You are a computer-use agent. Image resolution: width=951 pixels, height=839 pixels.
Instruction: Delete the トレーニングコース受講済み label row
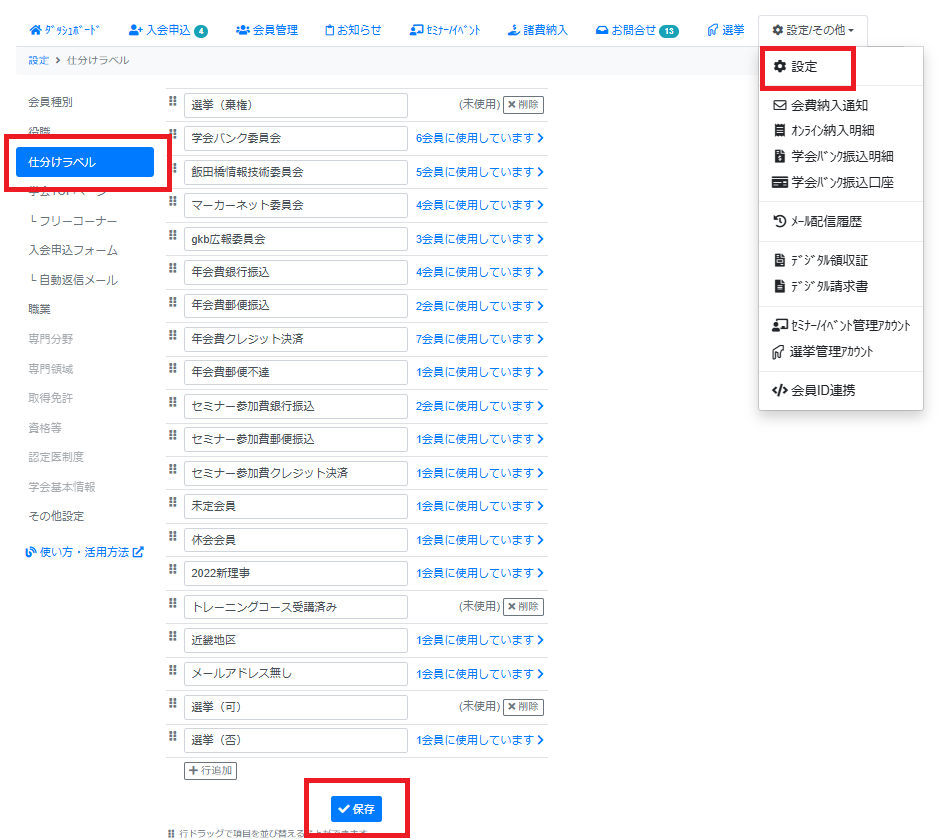pyautogui.click(x=523, y=606)
